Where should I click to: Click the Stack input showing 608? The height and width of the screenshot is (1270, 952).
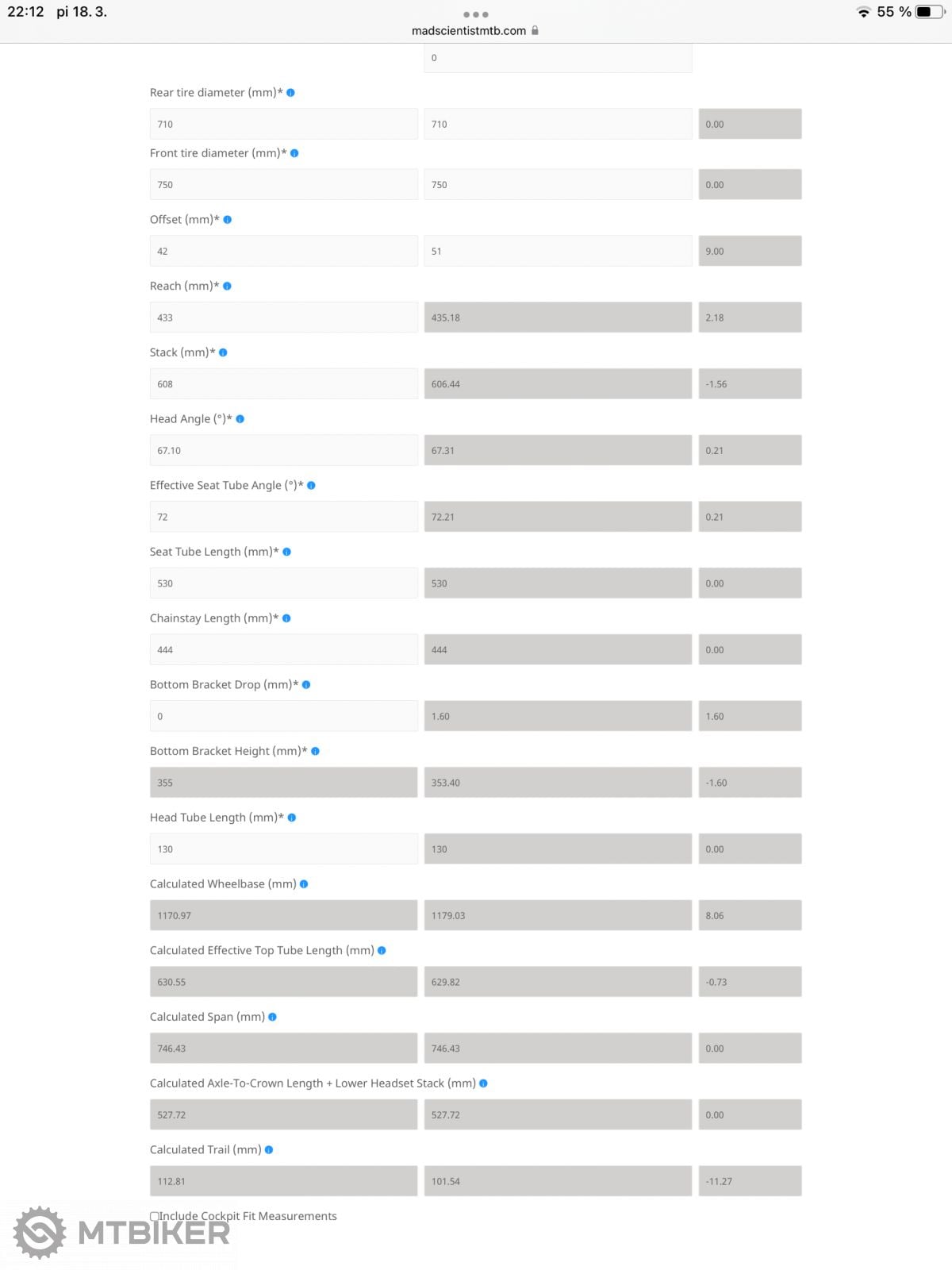point(283,384)
